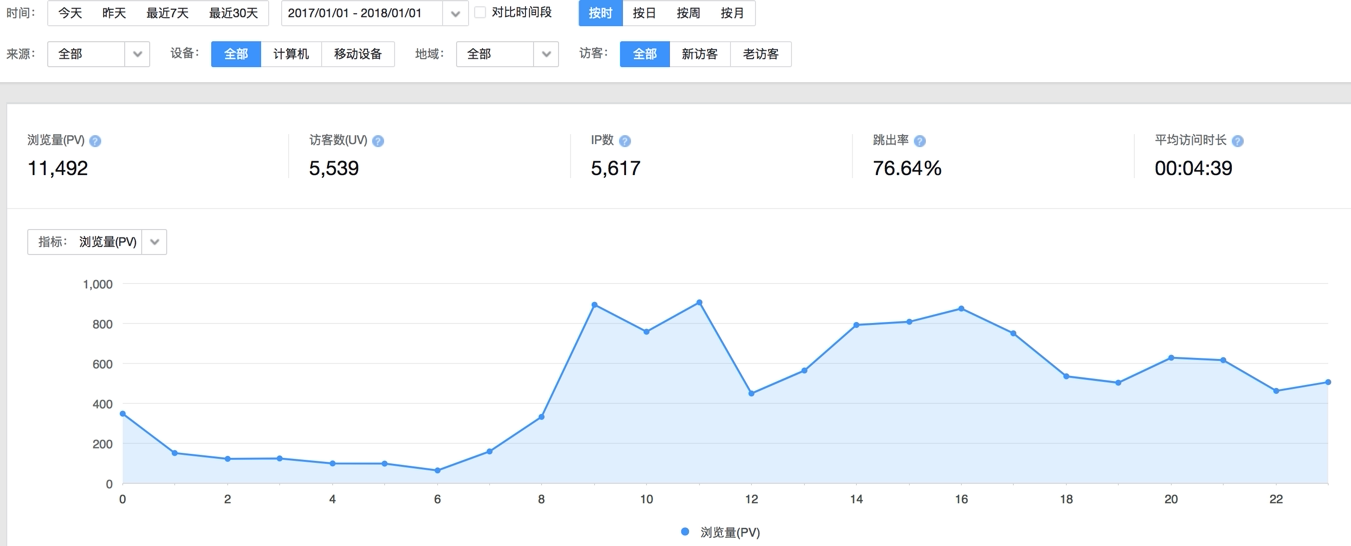This screenshot has height=546, width=1351.
Task: Select the 最近7天 time range
Action: [167, 13]
